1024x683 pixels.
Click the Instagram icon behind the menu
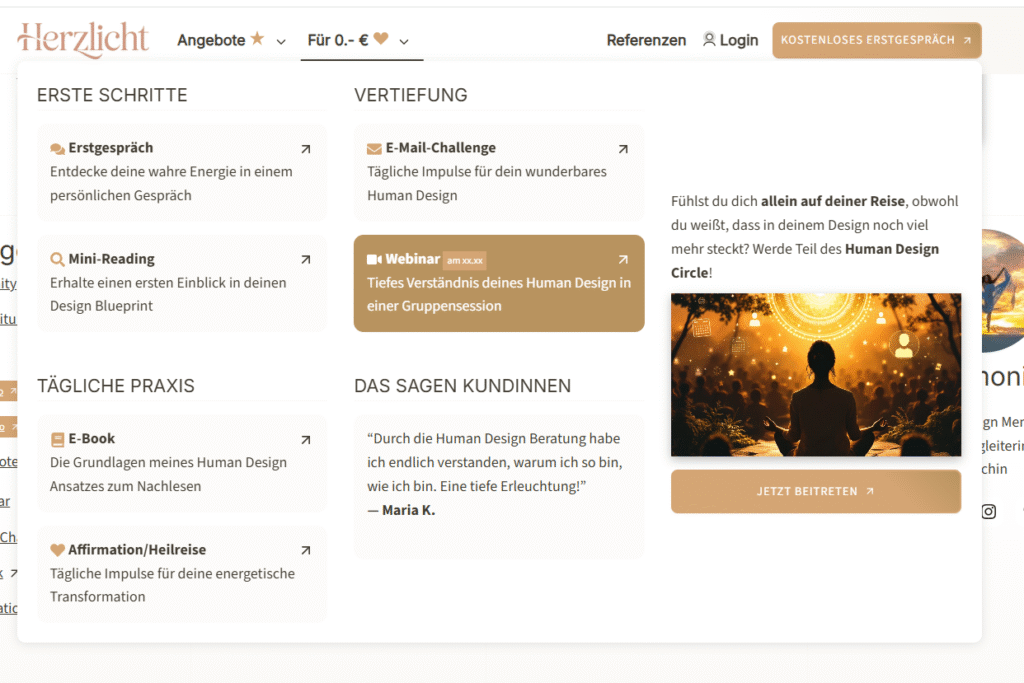989,511
